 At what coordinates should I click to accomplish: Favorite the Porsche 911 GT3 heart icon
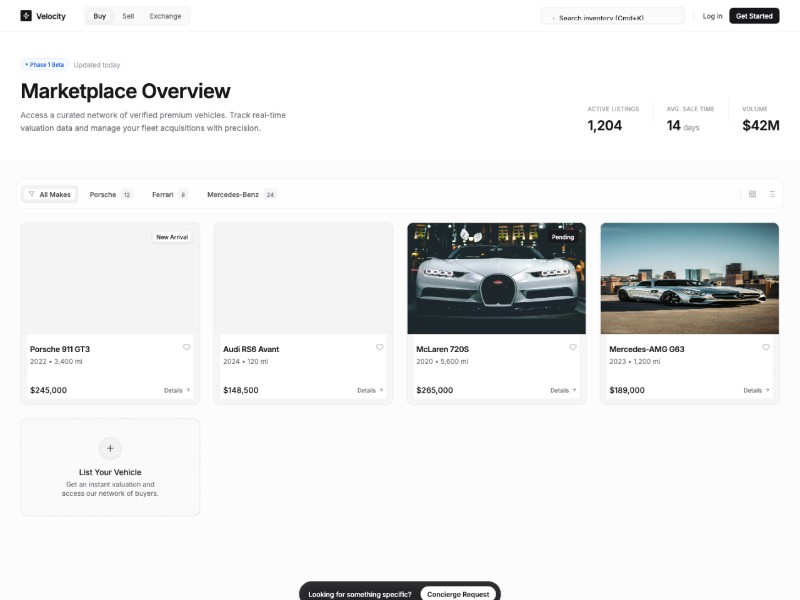click(186, 348)
